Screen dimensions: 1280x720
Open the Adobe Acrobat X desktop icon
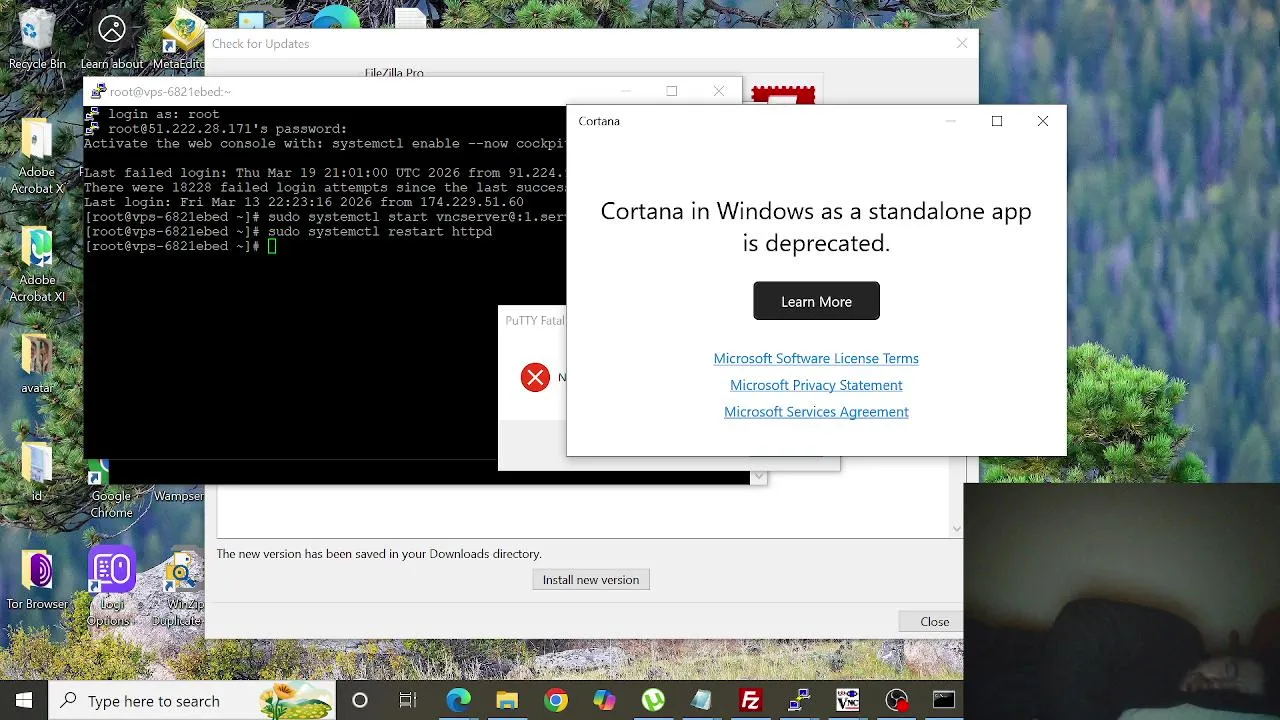pyautogui.click(x=37, y=155)
